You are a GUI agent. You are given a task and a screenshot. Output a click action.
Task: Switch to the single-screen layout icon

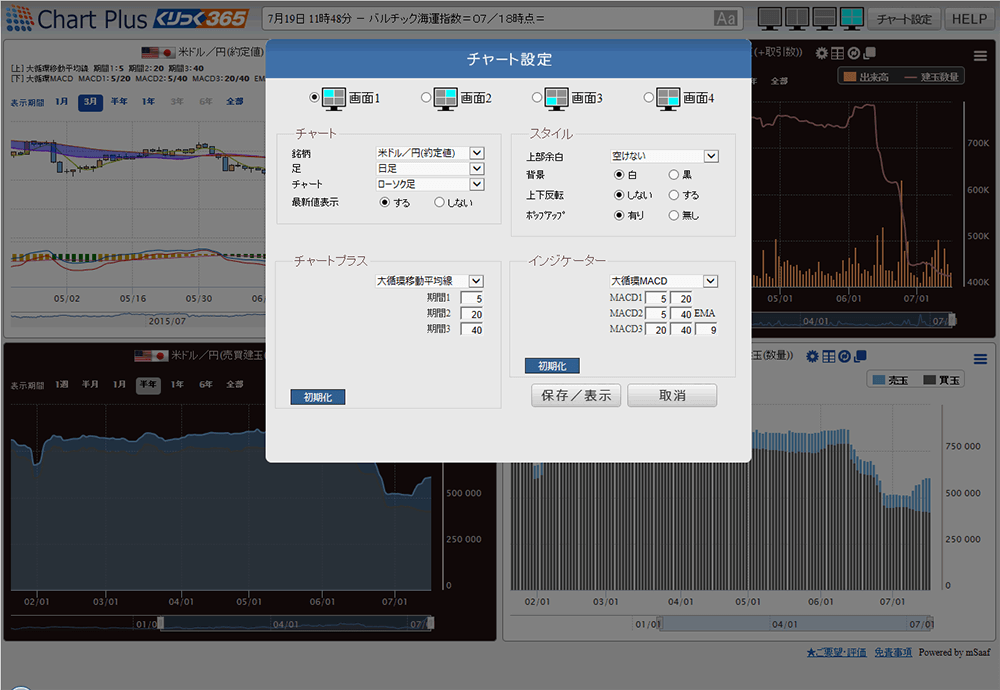[x=770, y=17]
